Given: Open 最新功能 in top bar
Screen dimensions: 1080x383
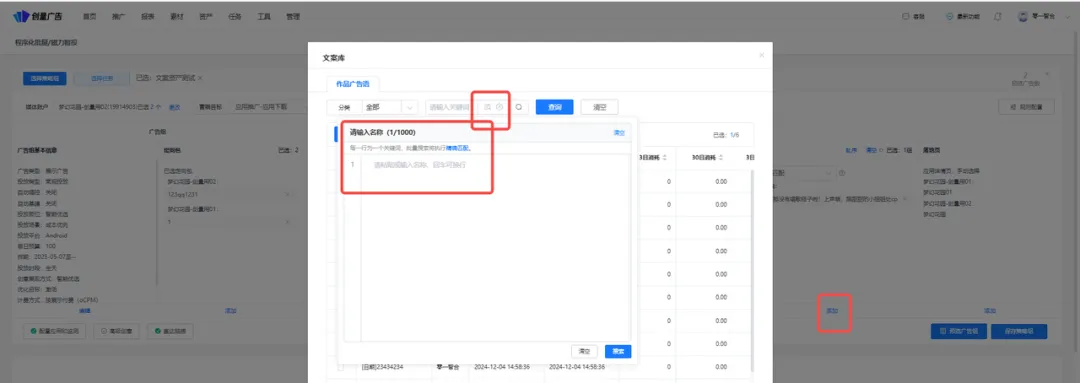Looking at the screenshot, I should pos(963,17).
